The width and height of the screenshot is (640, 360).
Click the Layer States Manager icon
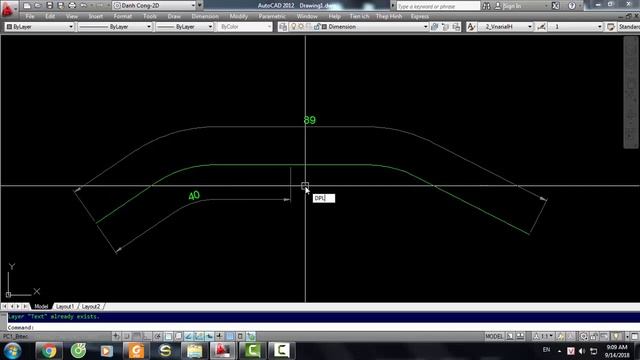(456, 27)
